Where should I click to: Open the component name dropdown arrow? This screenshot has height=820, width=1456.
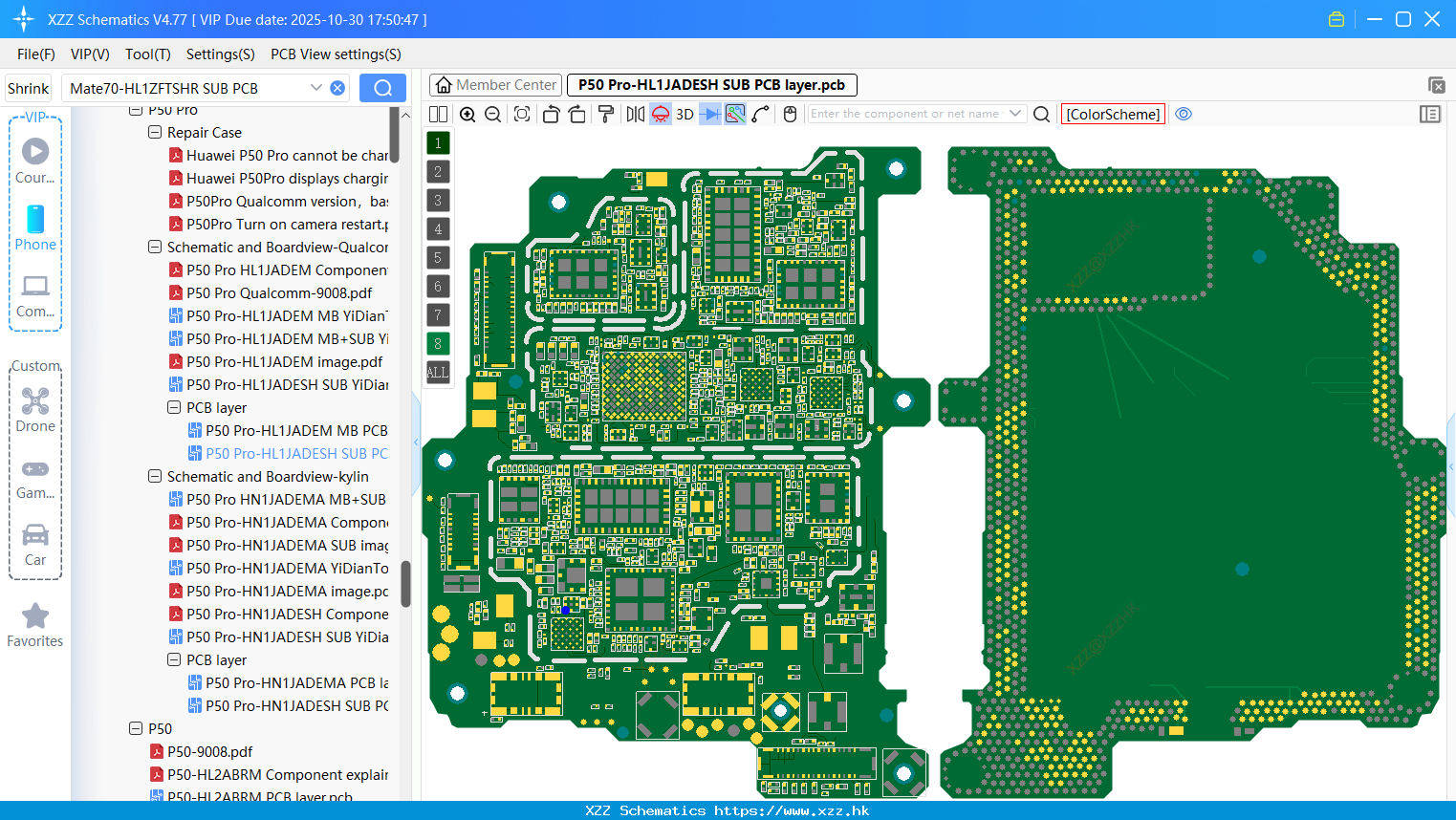click(x=1015, y=113)
